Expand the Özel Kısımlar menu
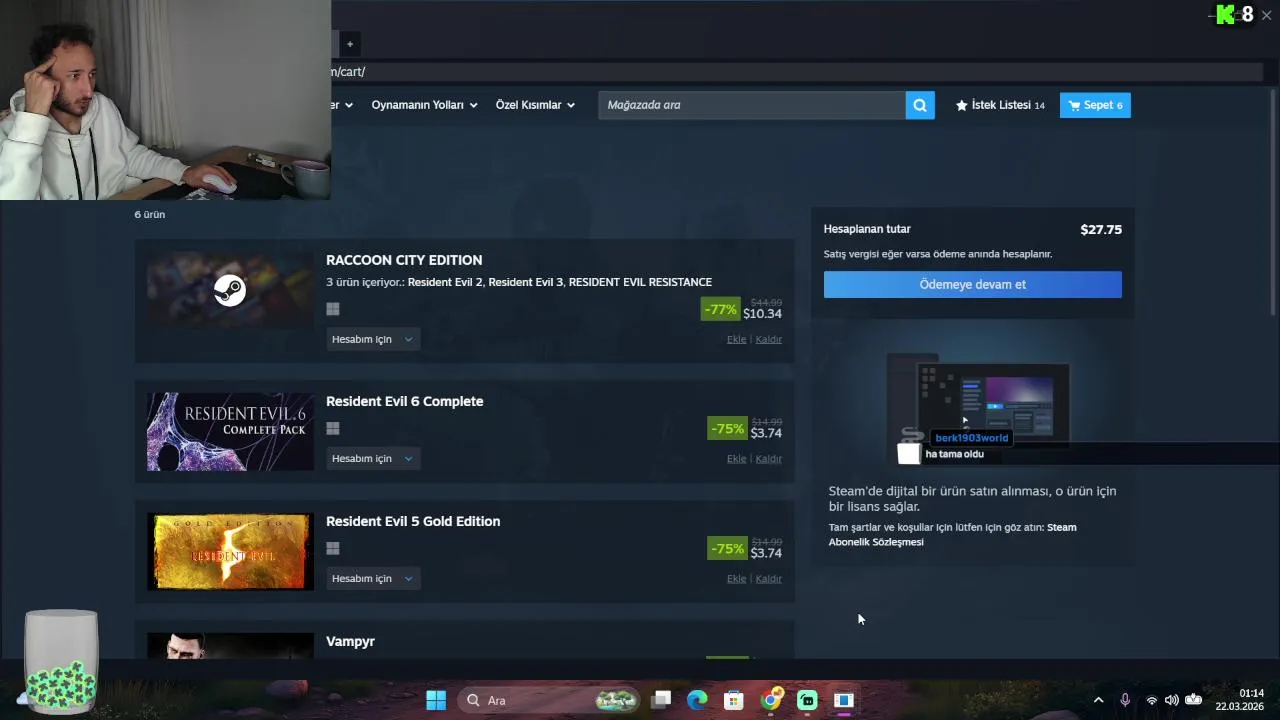 click(535, 105)
